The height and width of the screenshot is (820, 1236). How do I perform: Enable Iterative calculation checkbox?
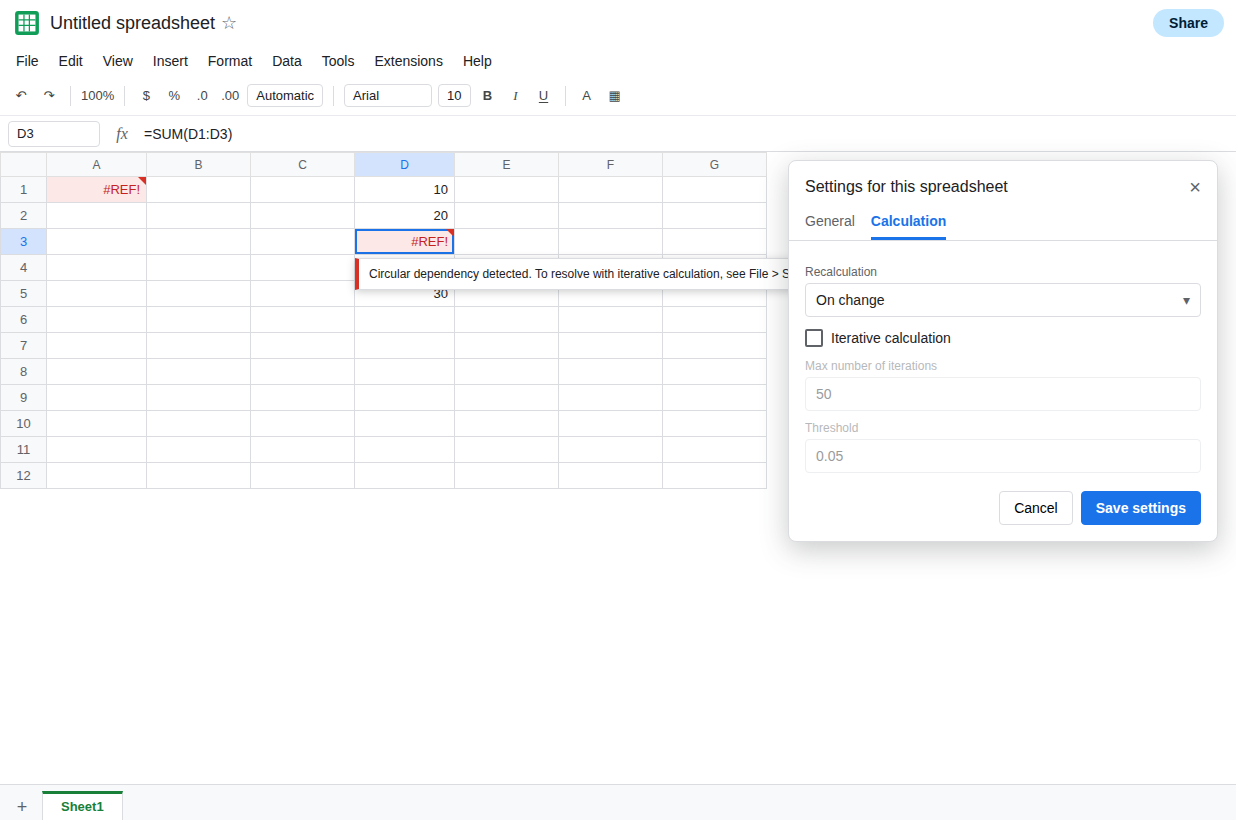pyautogui.click(x=814, y=338)
